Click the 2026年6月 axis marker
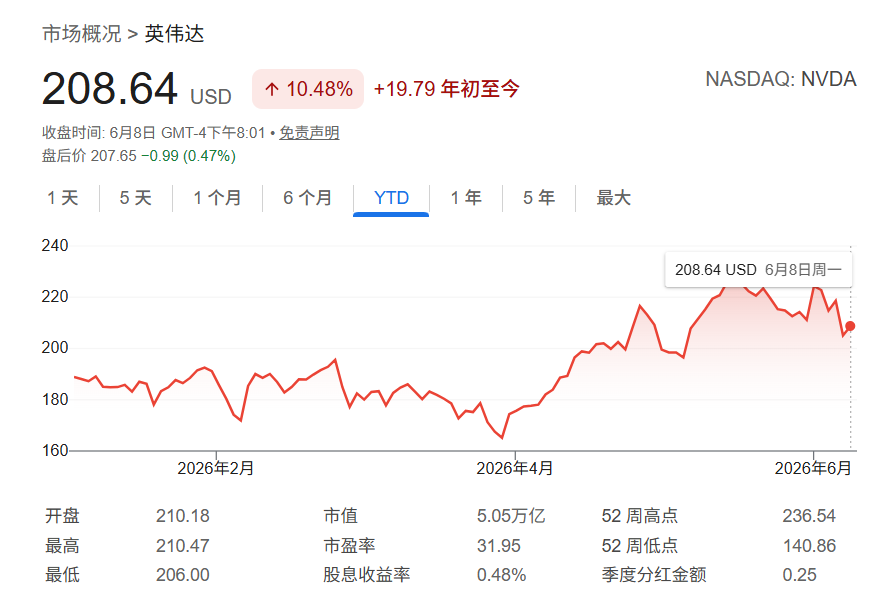Image resolution: width=894 pixels, height=605 pixels. (x=812, y=468)
